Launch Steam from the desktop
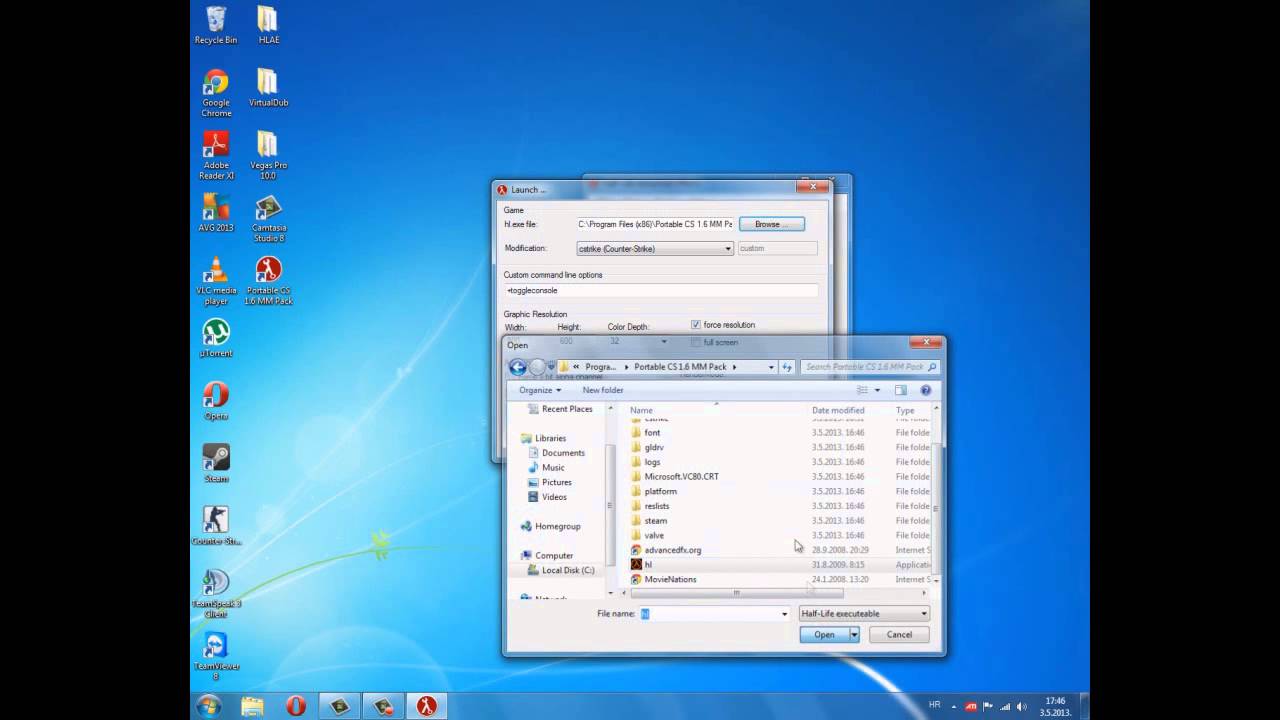 pos(216,463)
